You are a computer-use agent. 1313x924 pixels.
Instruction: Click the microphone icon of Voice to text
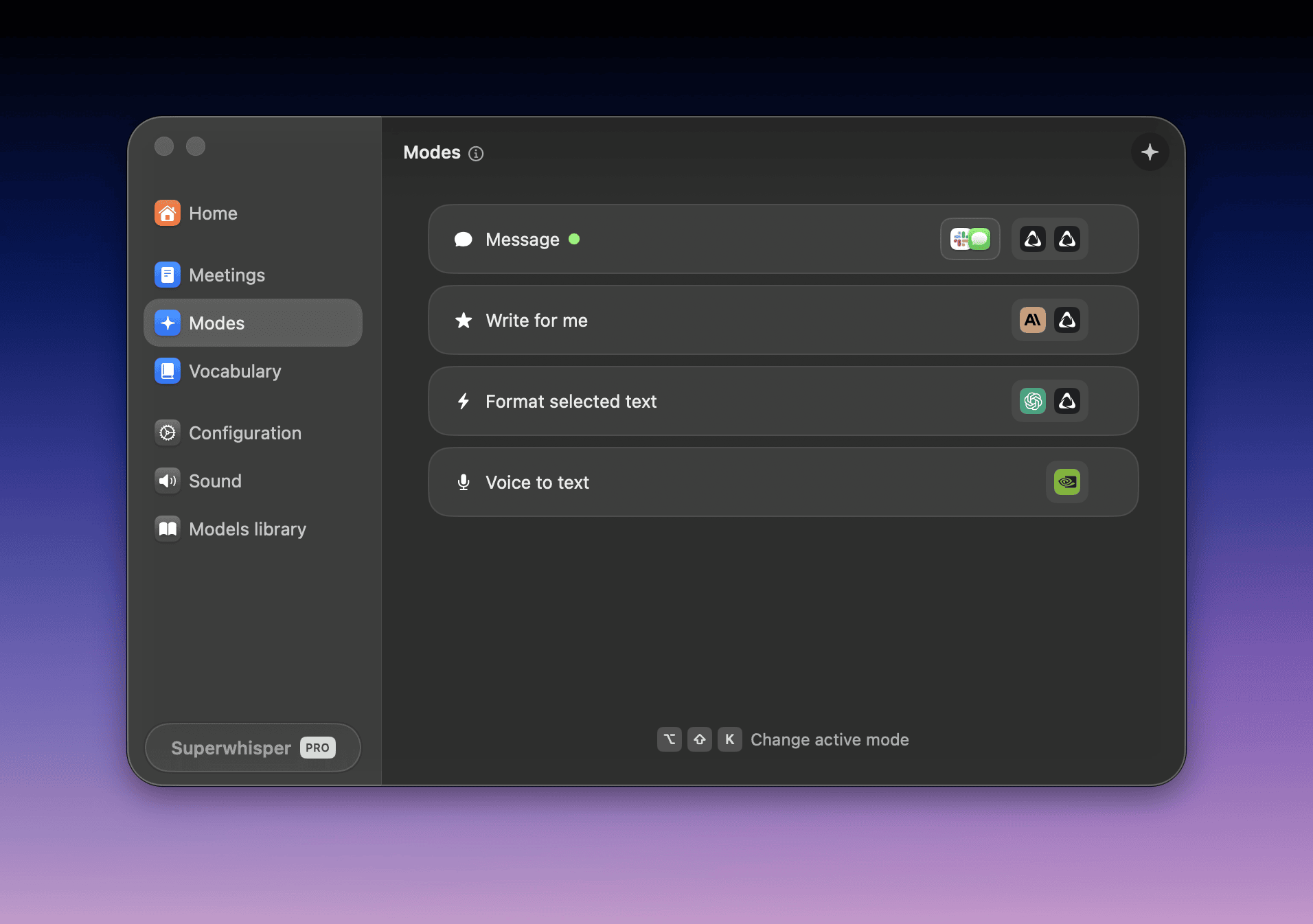pyautogui.click(x=464, y=482)
